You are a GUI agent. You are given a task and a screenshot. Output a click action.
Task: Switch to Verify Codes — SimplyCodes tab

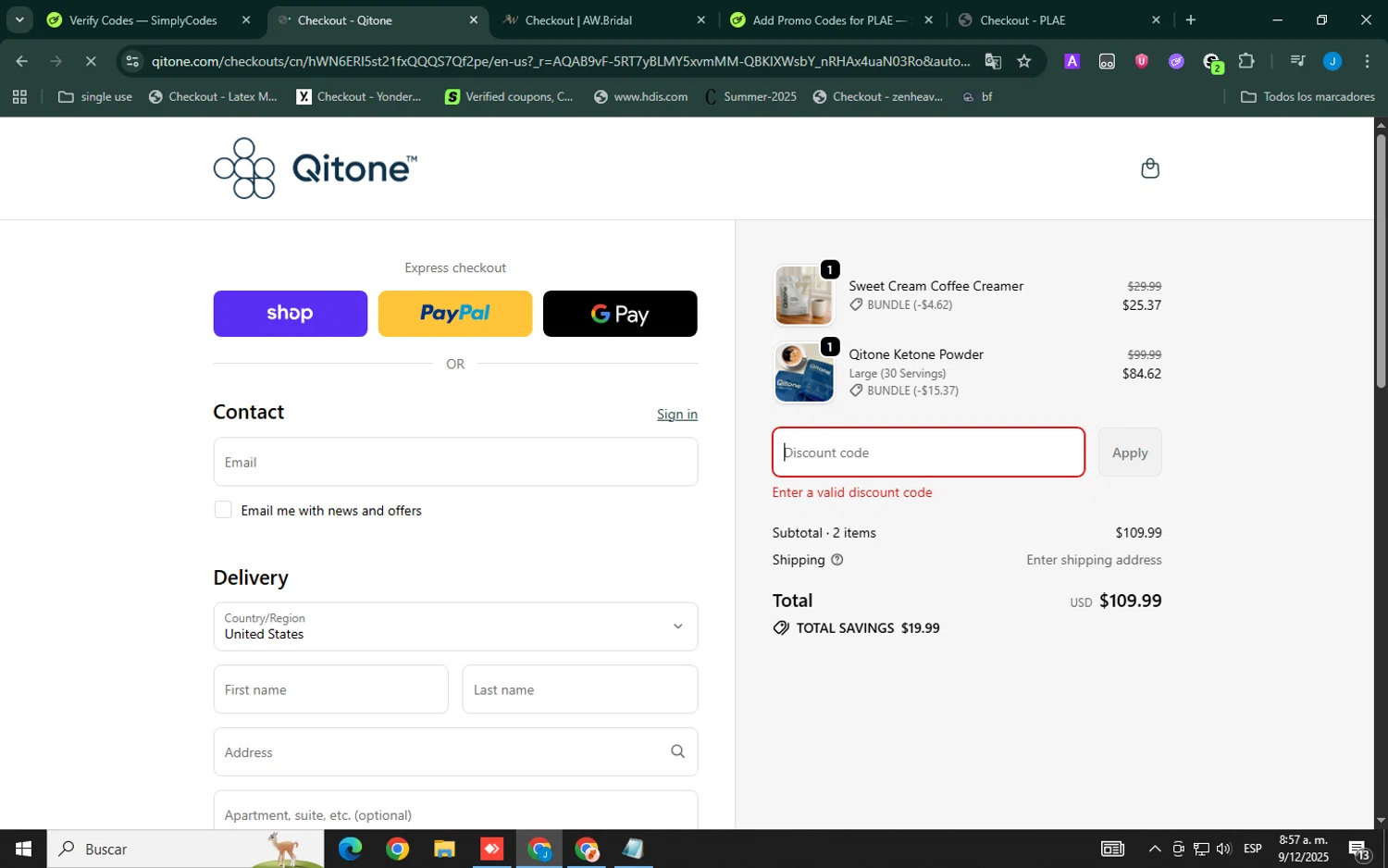pyautogui.click(x=148, y=19)
